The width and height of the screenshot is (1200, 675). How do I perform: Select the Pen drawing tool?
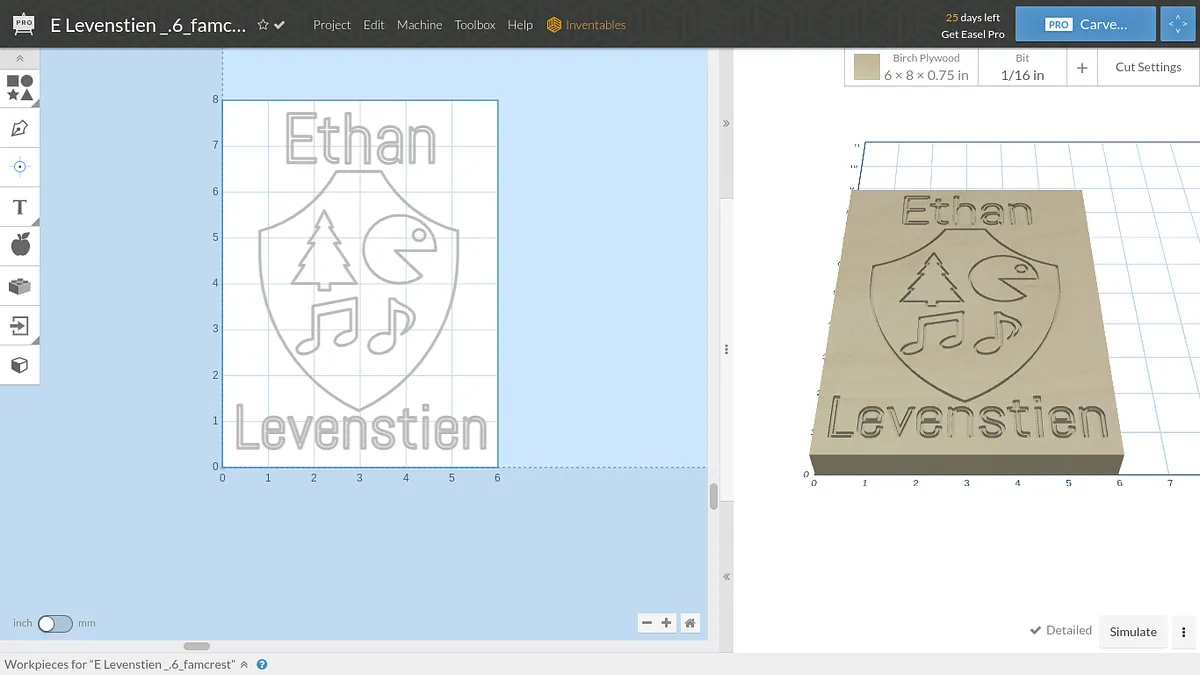click(19, 128)
